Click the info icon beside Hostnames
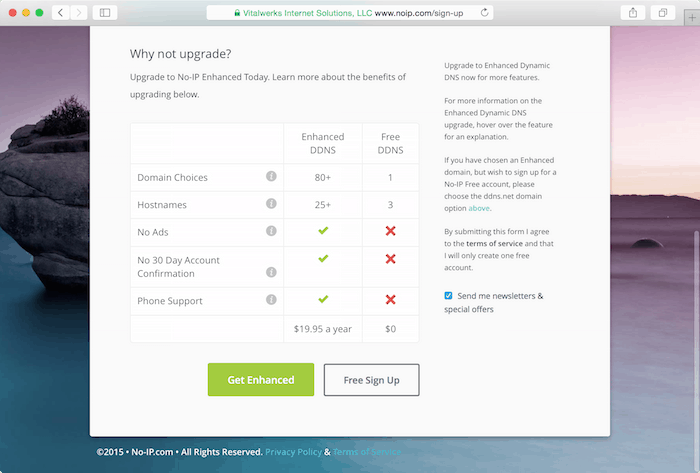 [x=271, y=203]
